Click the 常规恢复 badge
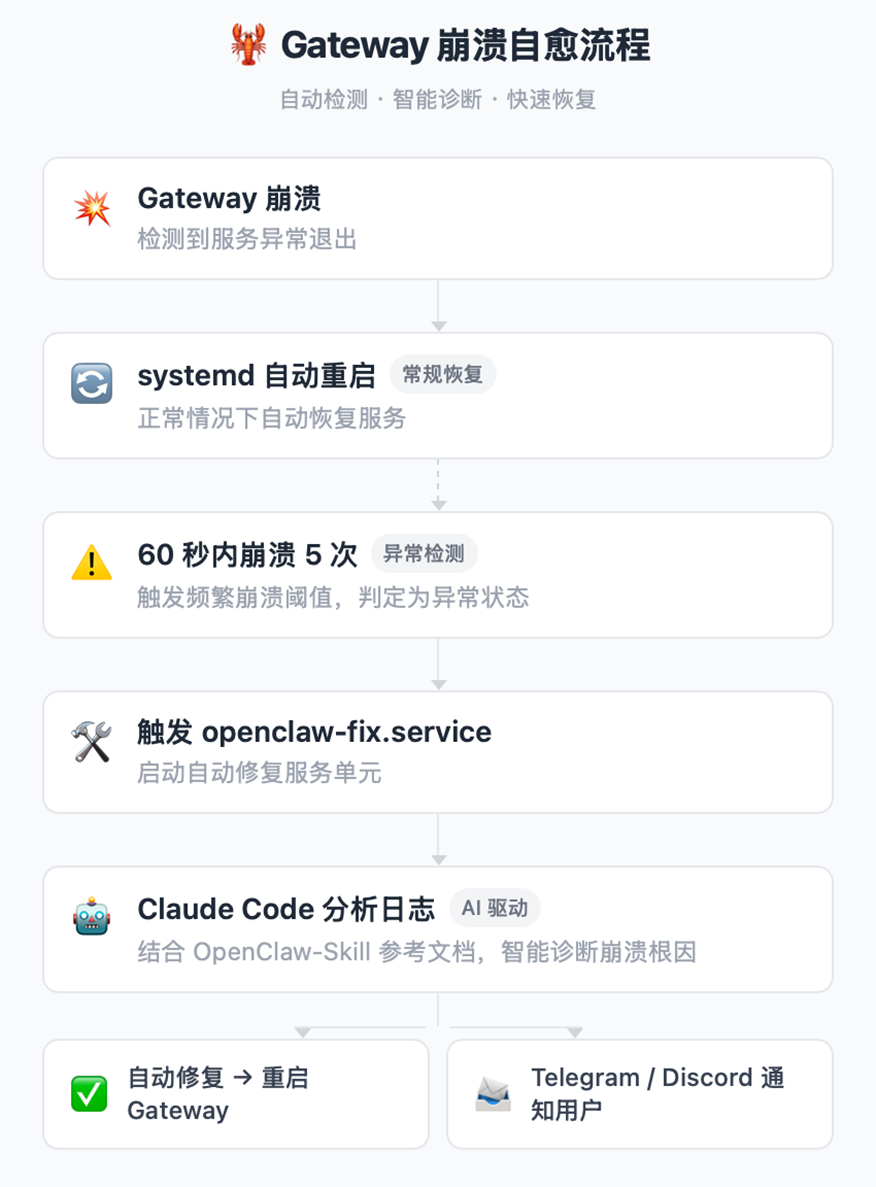Image resolution: width=876 pixels, height=1187 pixels. coord(442,375)
